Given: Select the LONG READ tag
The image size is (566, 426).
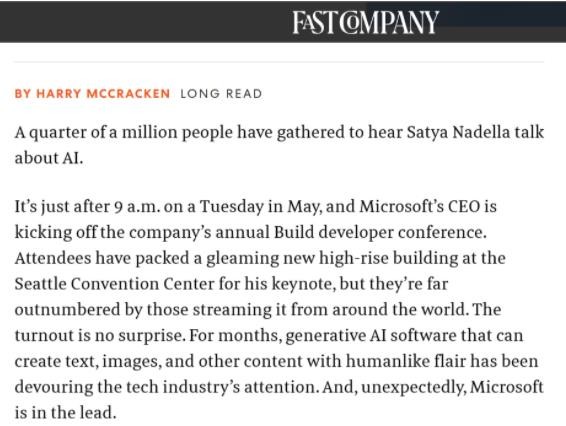Looking at the screenshot, I should (x=221, y=94).
